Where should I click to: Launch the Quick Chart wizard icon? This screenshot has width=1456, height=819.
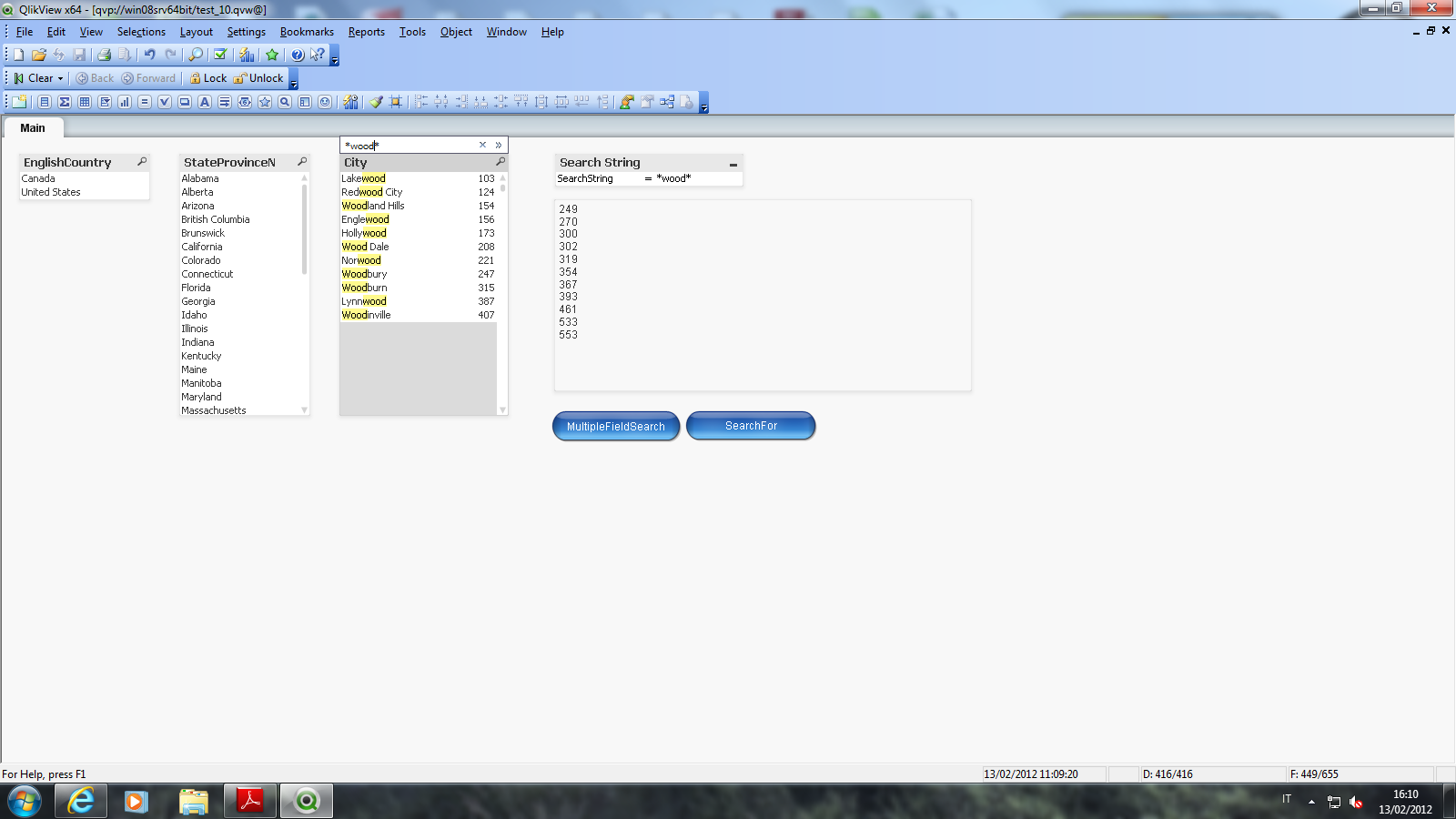click(247, 55)
